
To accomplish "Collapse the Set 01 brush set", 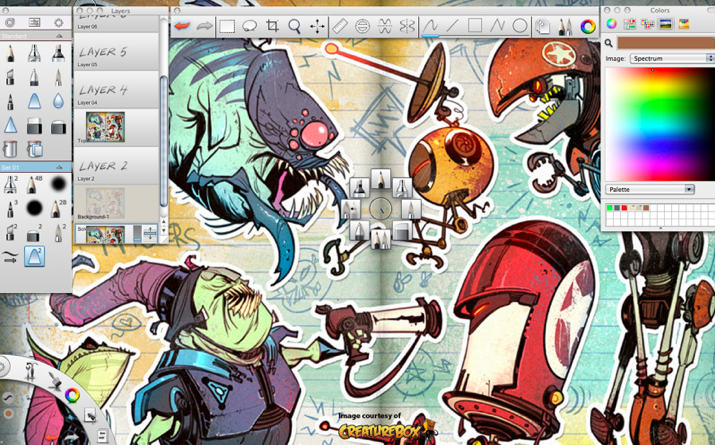I will (x=59, y=167).
